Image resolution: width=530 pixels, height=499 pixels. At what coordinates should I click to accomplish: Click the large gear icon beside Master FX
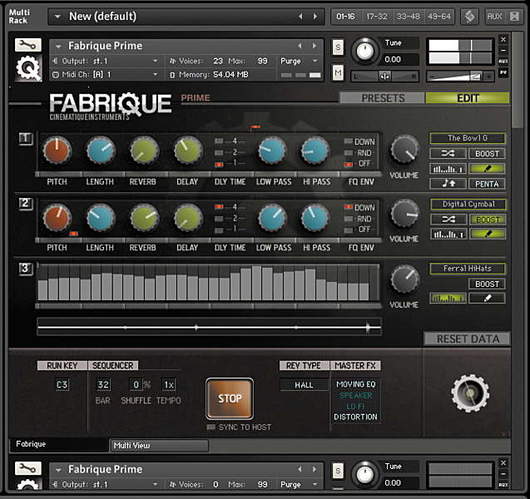coord(470,393)
